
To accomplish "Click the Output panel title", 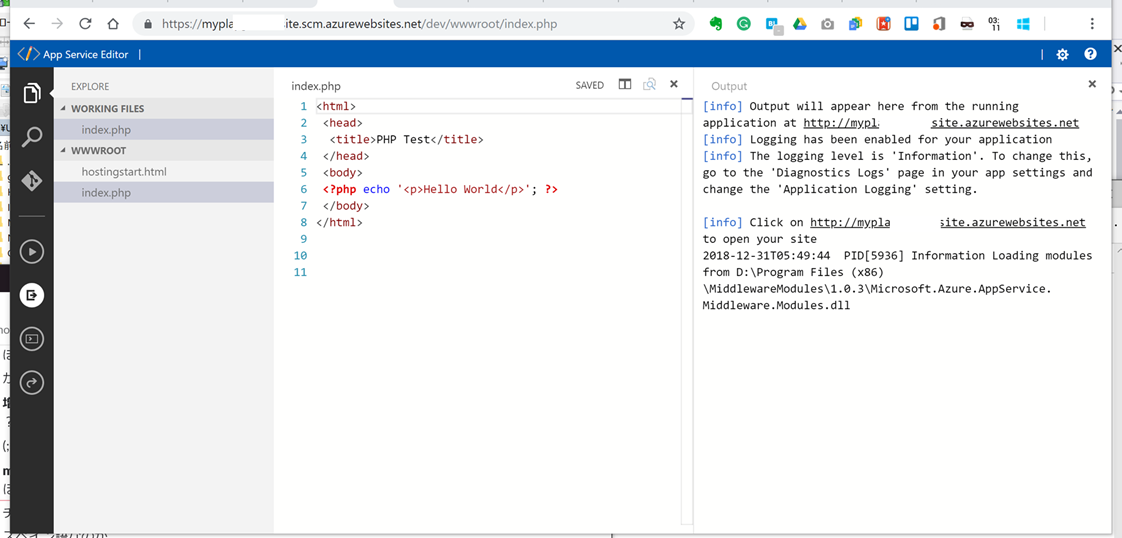I will [729, 87].
